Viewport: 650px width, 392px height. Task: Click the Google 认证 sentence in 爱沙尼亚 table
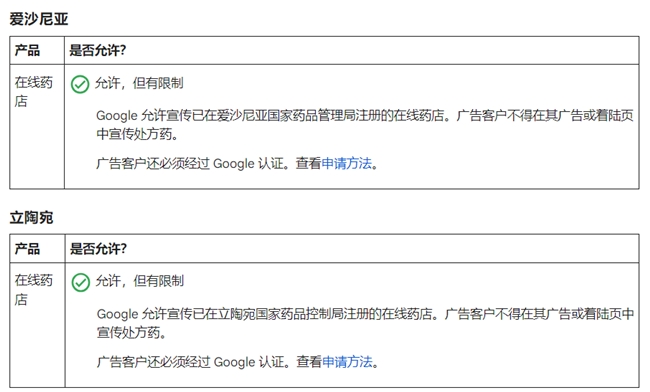[x=237, y=164]
